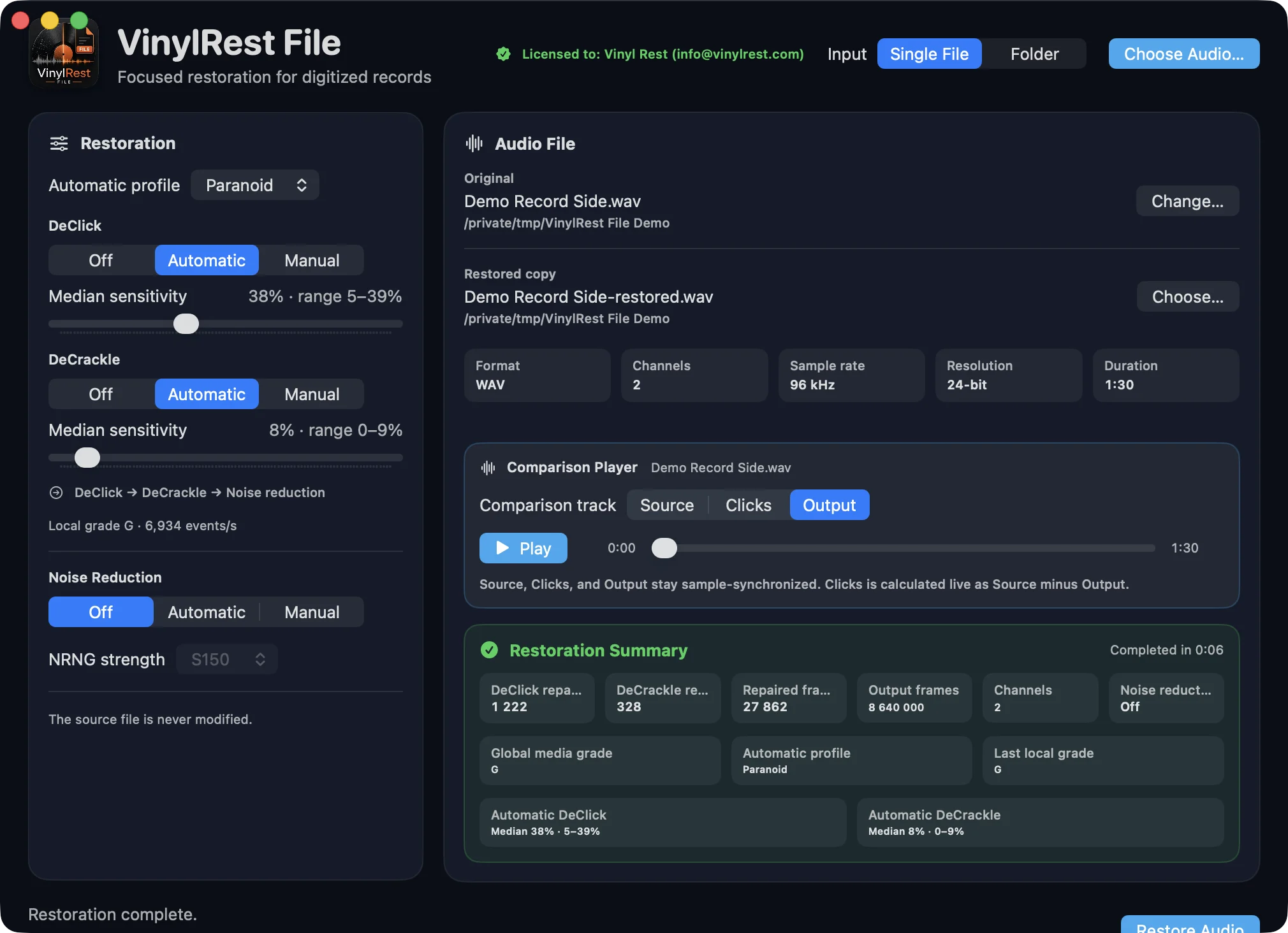Click the VinylRest app logo icon

[64, 54]
